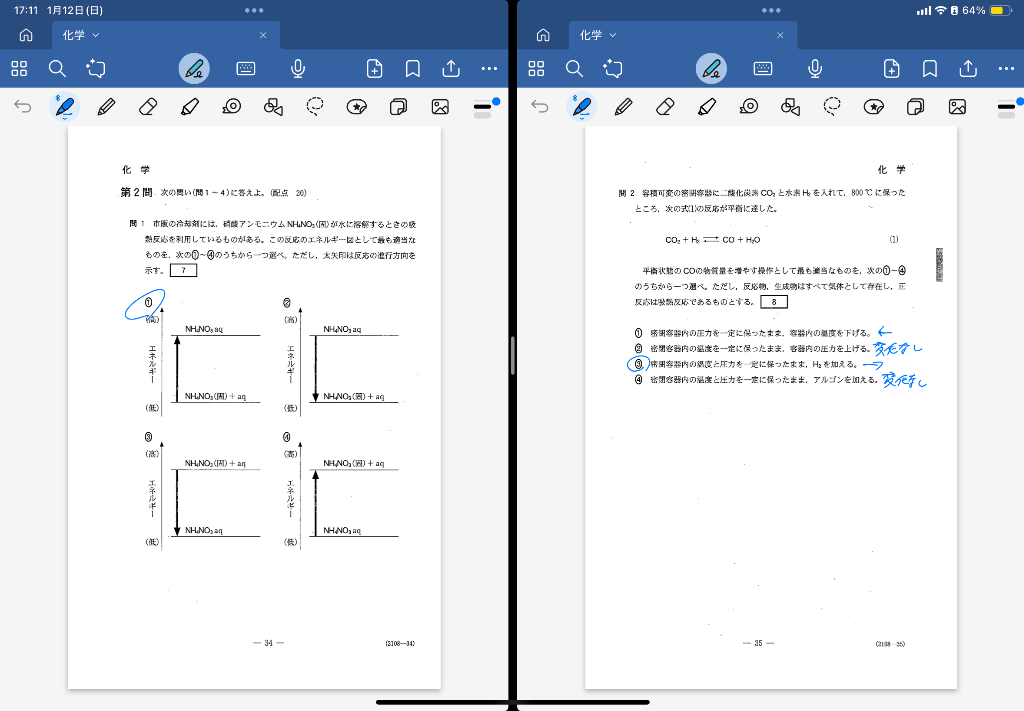Toggle the pen writing mode in left pane

point(194,68)
